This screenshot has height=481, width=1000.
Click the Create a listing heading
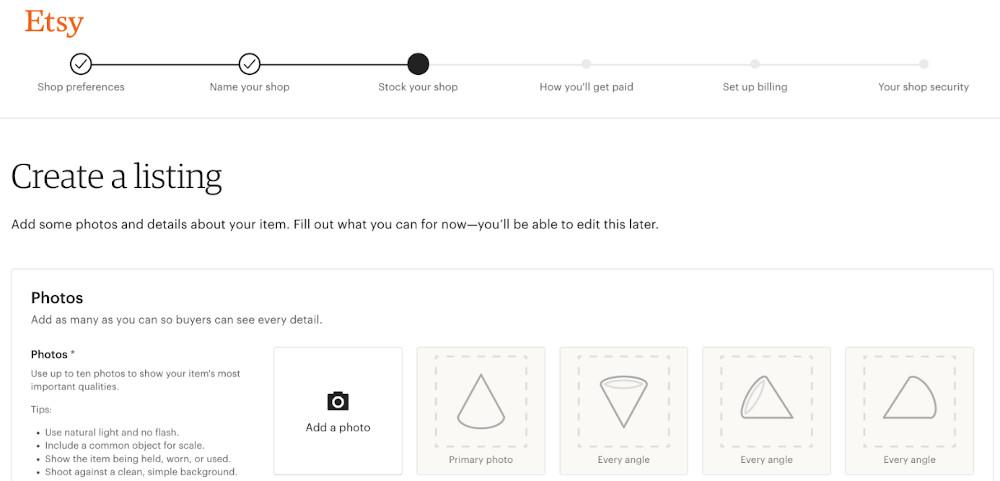(x=117, y=176)
